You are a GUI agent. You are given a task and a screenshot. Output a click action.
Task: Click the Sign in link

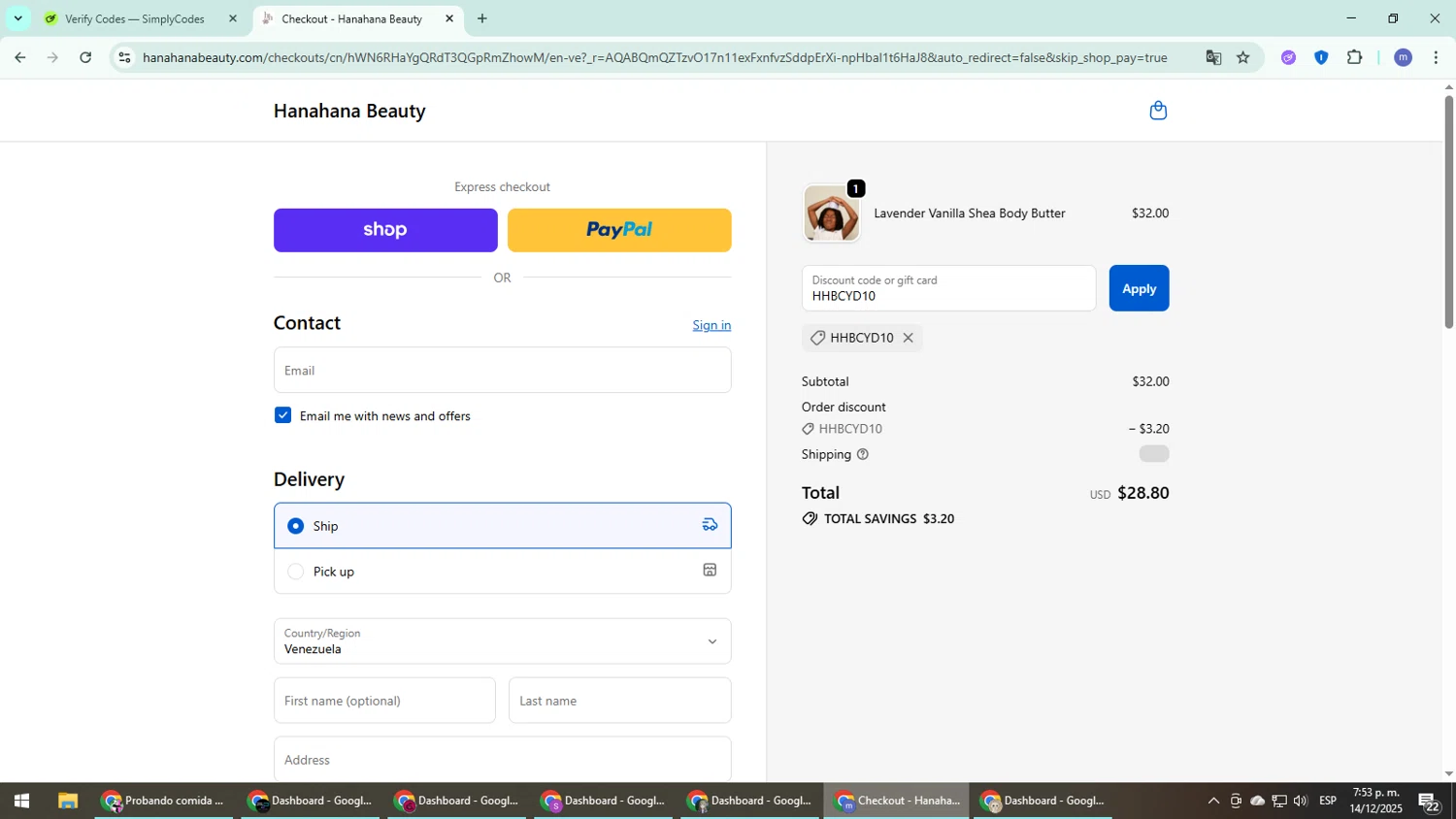(x=711, y=325)
